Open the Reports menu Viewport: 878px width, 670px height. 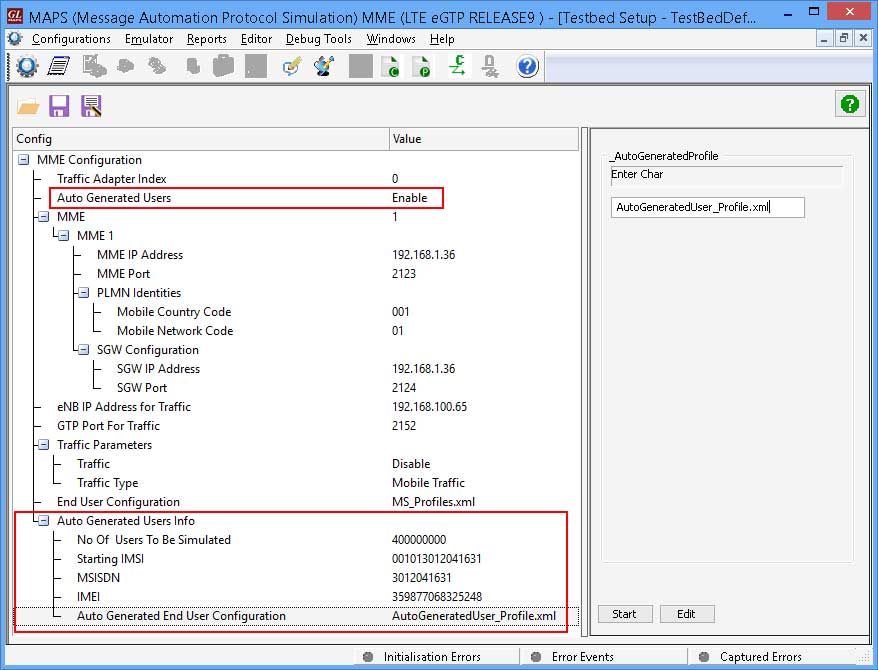[x=207, y=39]
